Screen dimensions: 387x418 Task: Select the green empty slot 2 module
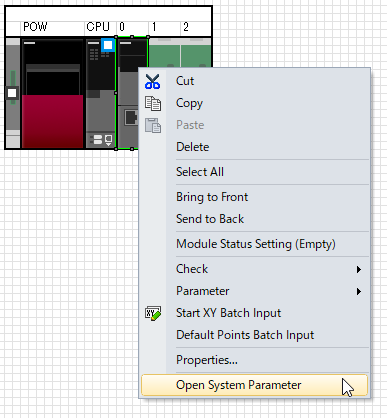tap(196, 53)
